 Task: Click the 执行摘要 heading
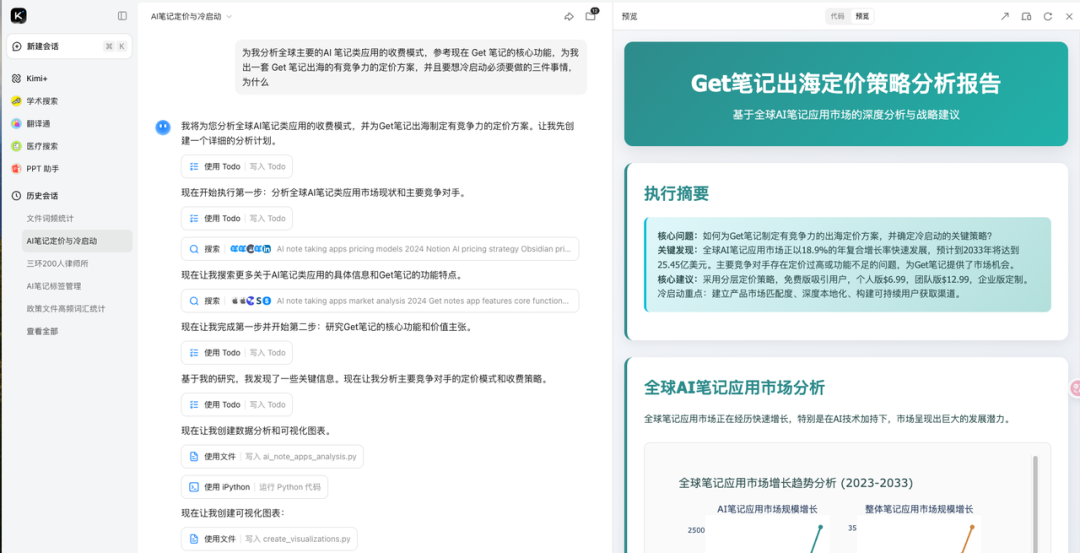[x=676, y=194]
